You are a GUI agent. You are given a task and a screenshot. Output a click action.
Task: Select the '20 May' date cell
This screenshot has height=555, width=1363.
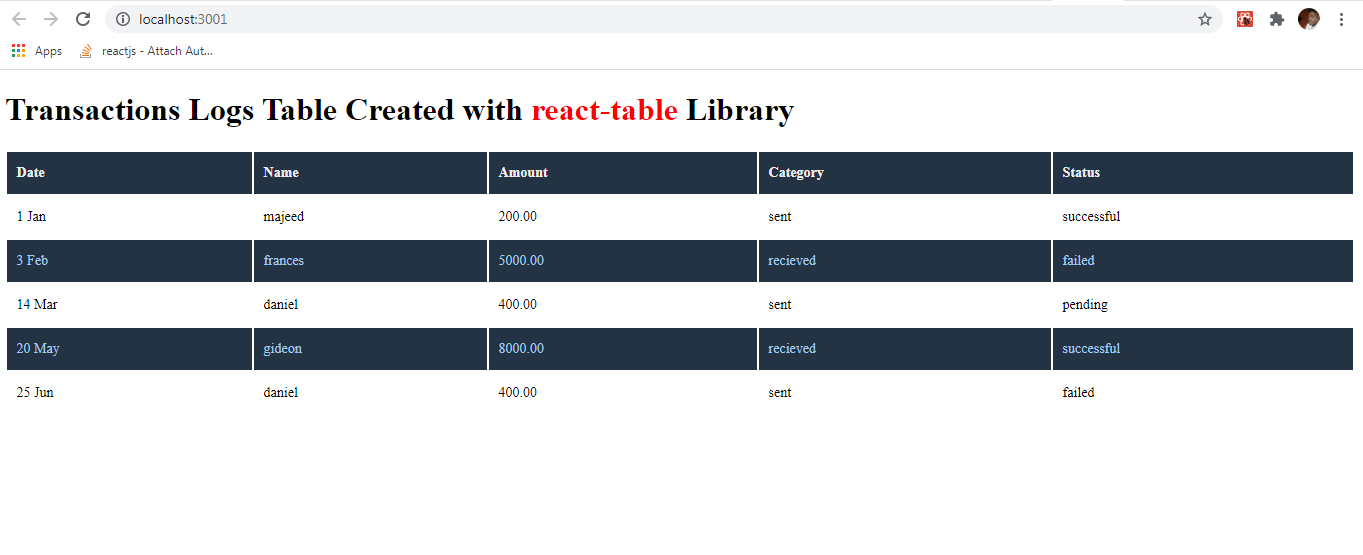(130, 349)
